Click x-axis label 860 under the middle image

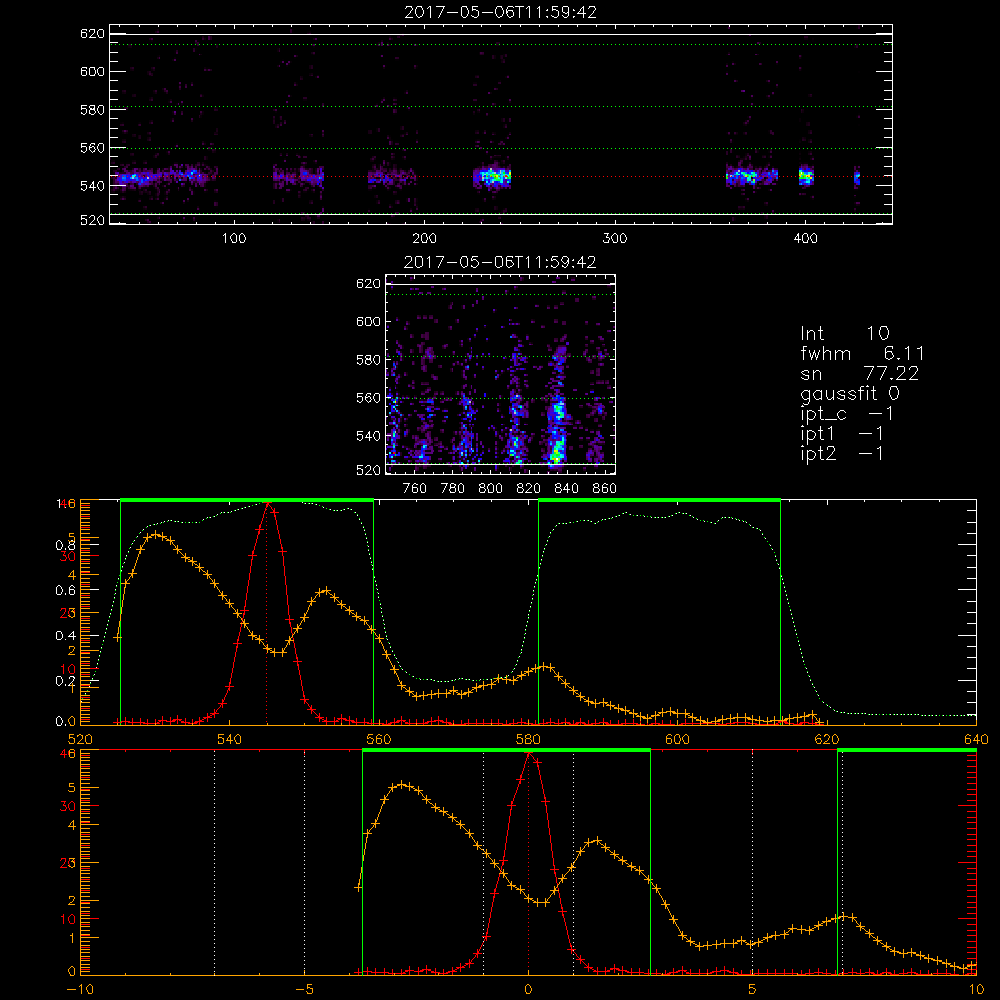pos(604,489)
